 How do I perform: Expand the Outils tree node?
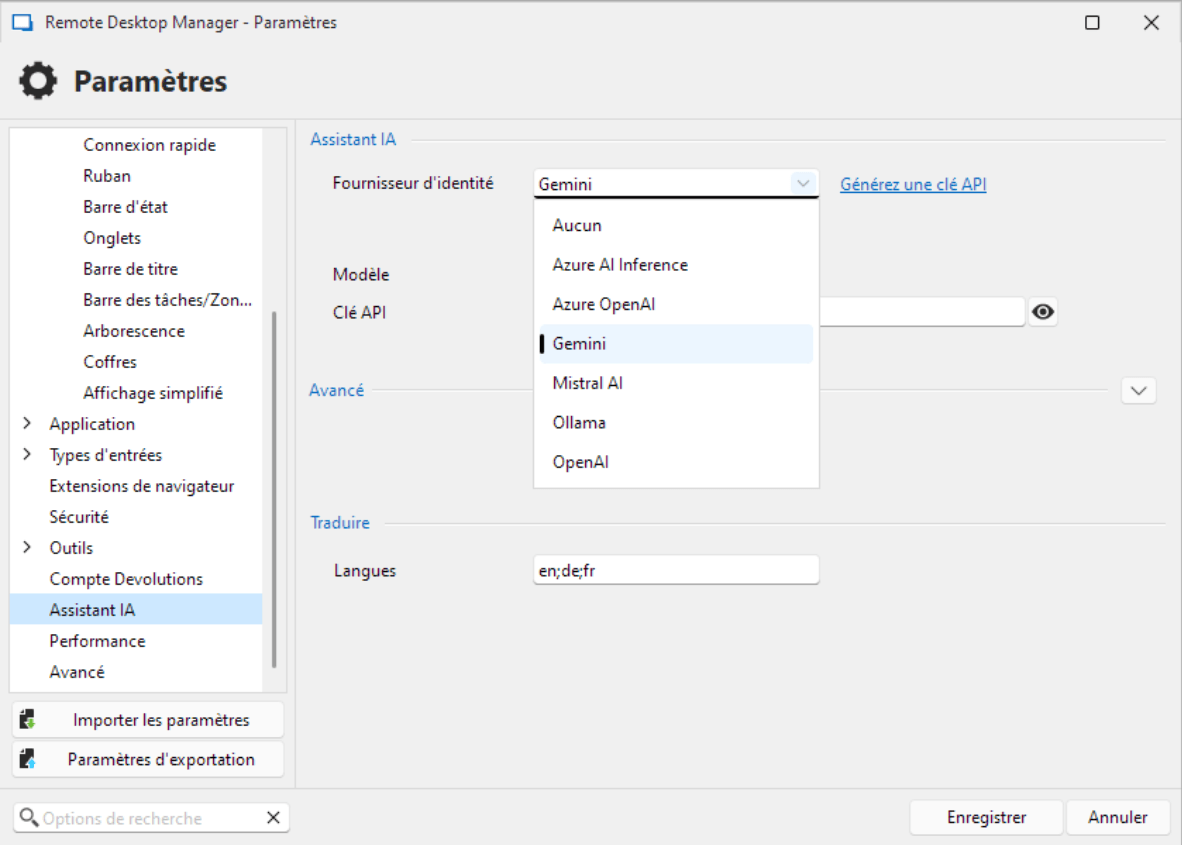27,548
